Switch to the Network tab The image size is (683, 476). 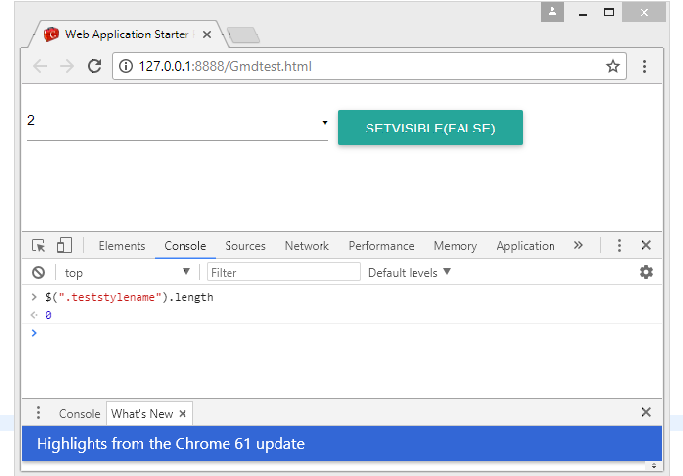pyautogui.click(x=307, y=246)
